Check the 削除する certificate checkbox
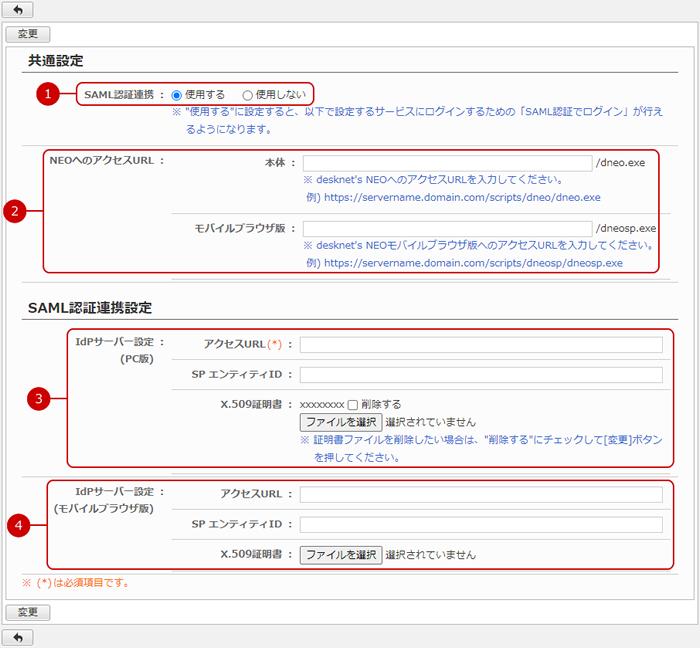This screenshot has height=648, width=700. (352, 404)
